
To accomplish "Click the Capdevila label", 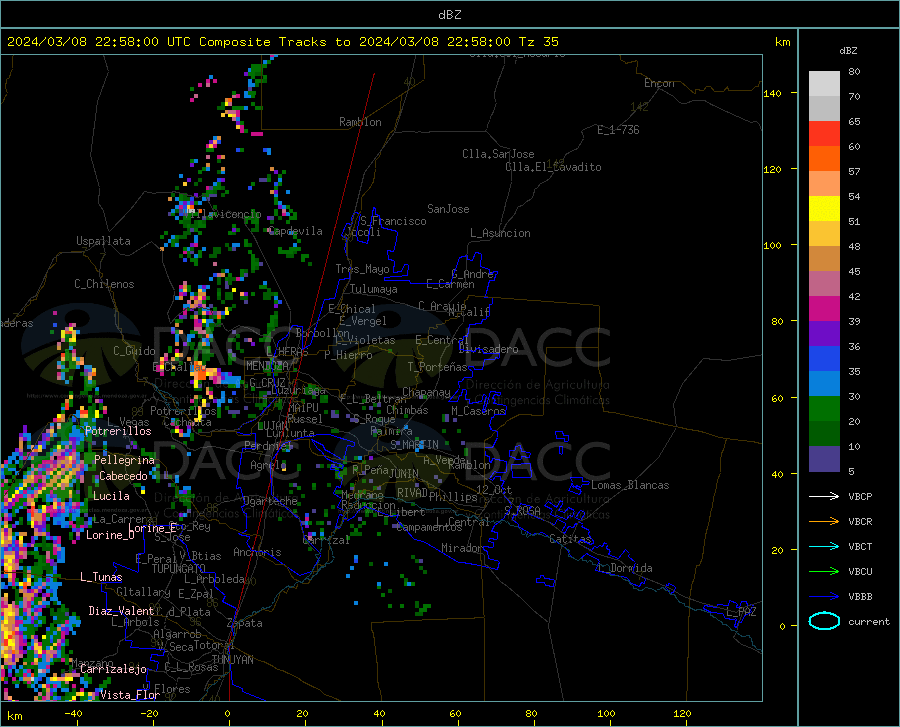I will [x=295, y=231].
